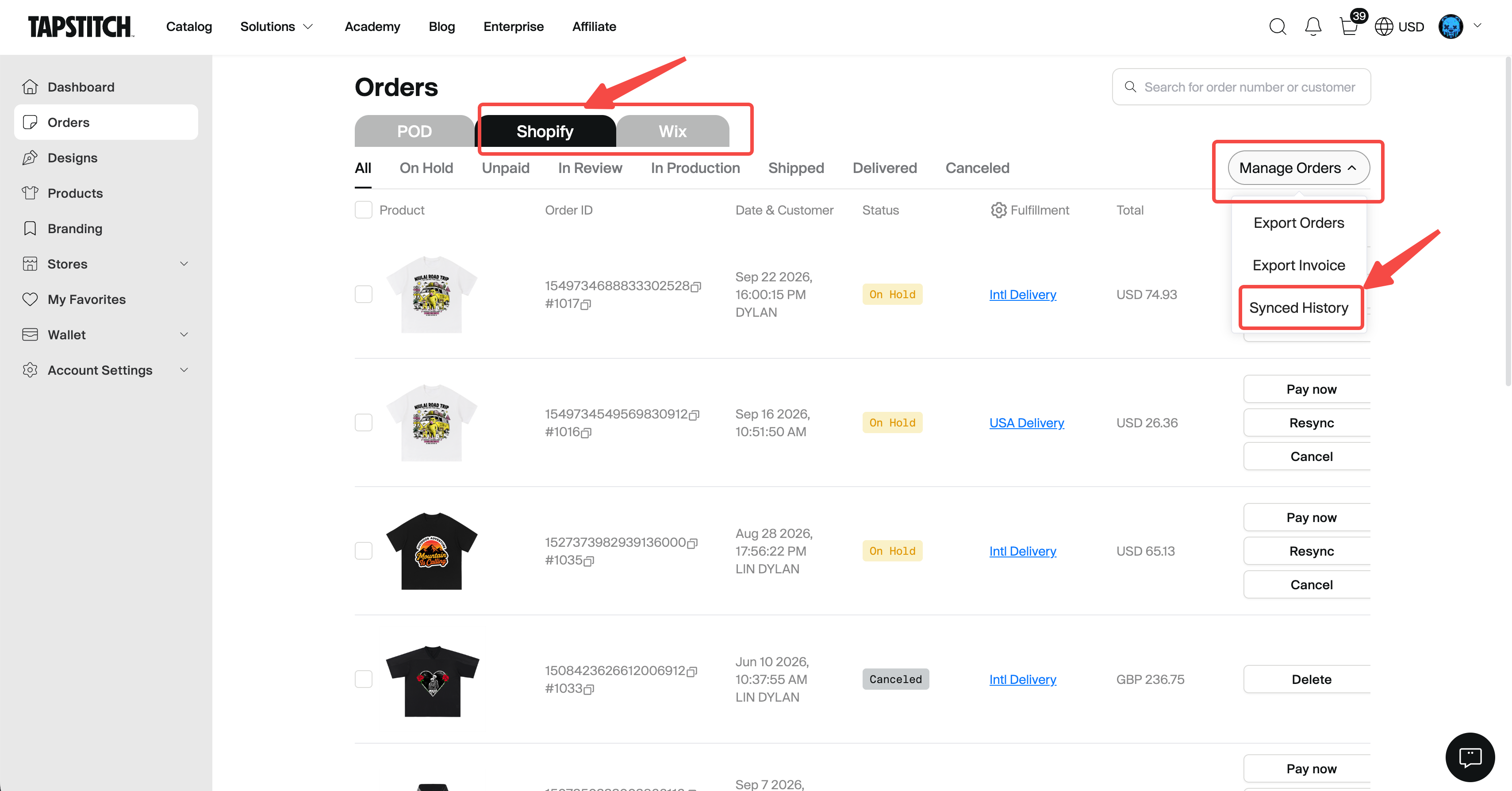Toggle the select-all Product checkbox

(363, 210)
